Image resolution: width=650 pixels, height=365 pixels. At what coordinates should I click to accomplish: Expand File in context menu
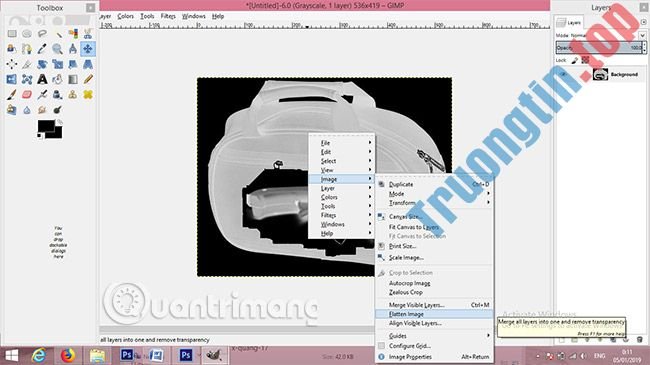click(342, 143)
